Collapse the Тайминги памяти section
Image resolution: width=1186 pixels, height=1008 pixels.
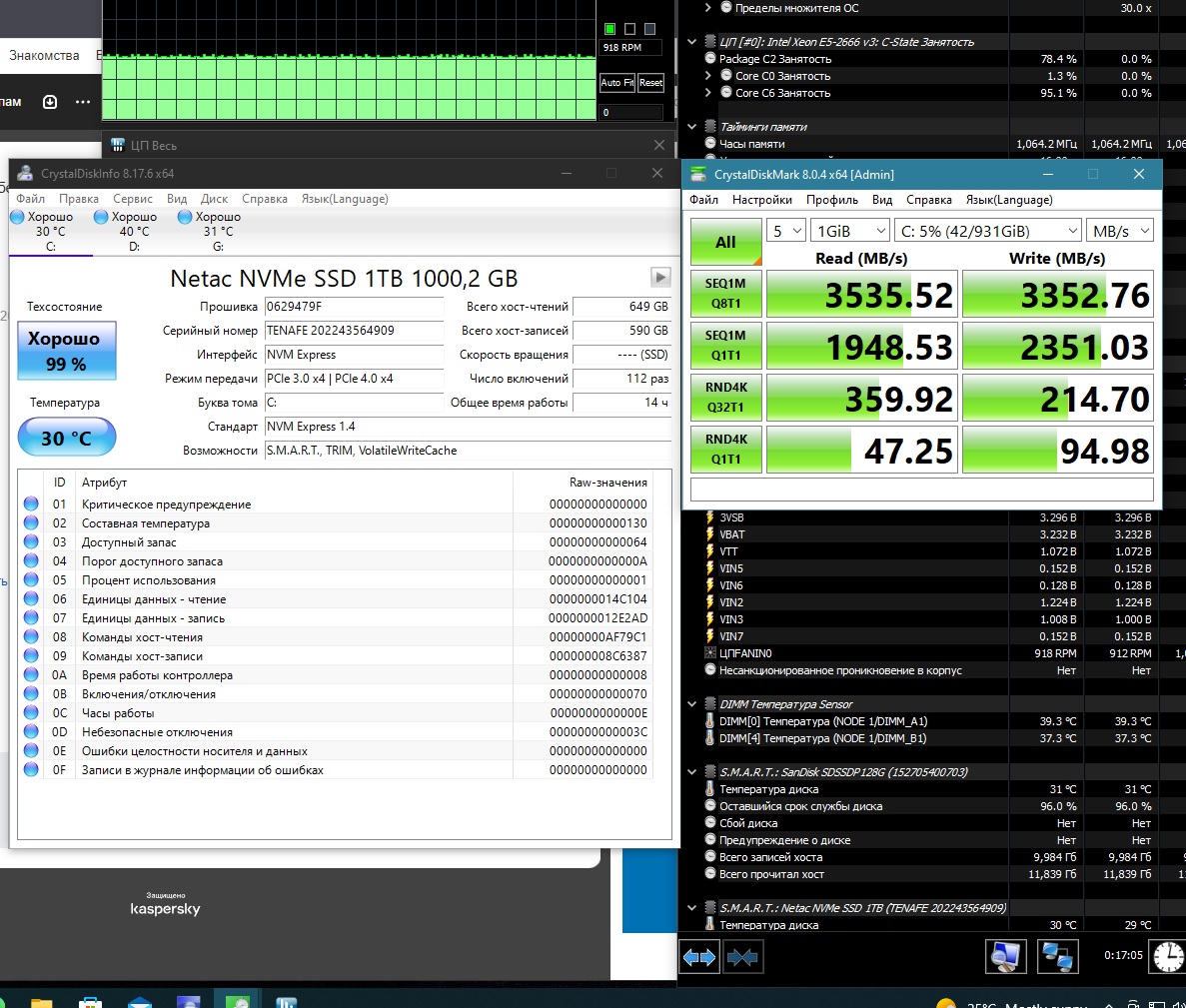(691, 126)
